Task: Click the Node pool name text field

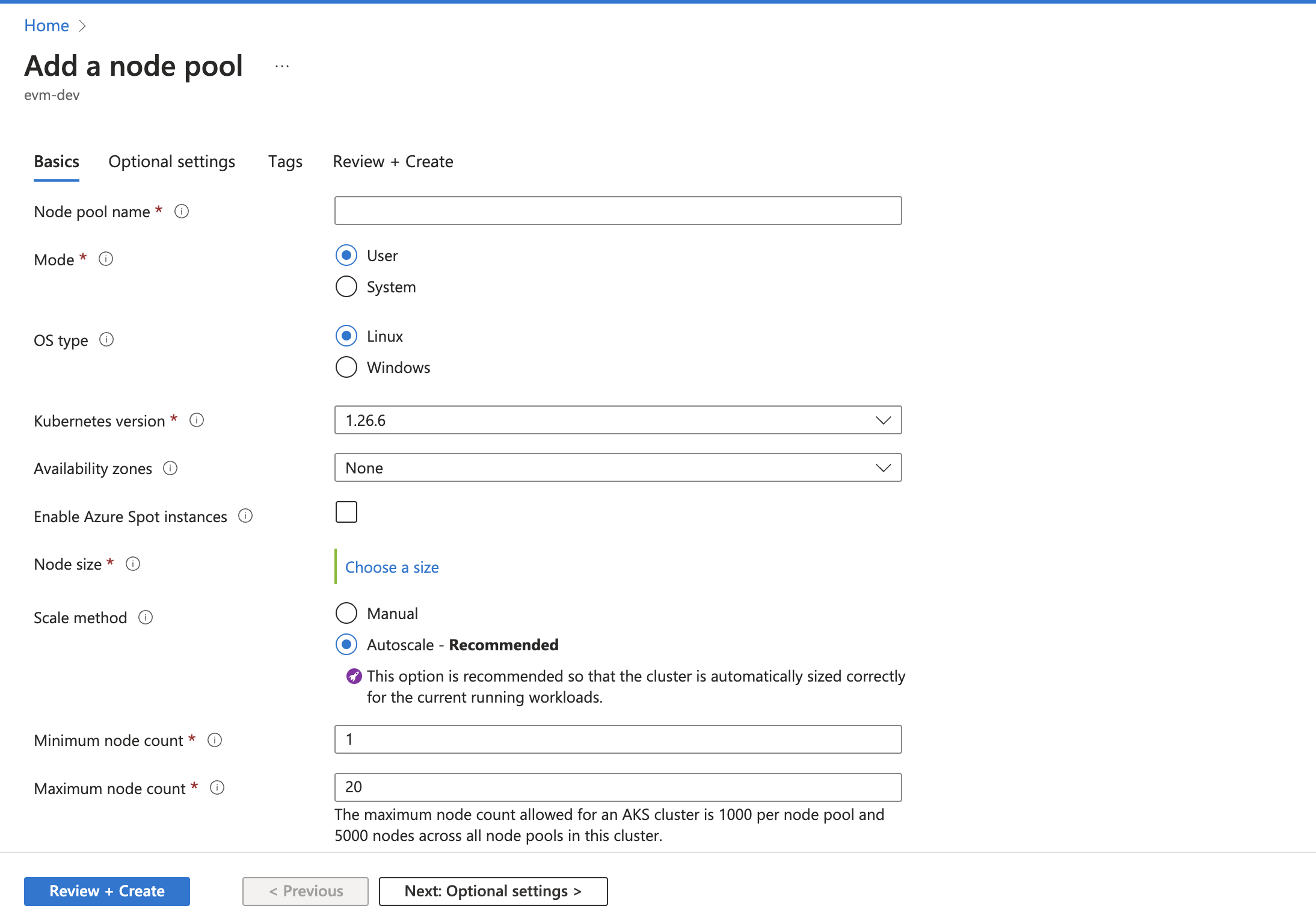Action: tap(618, 211)
